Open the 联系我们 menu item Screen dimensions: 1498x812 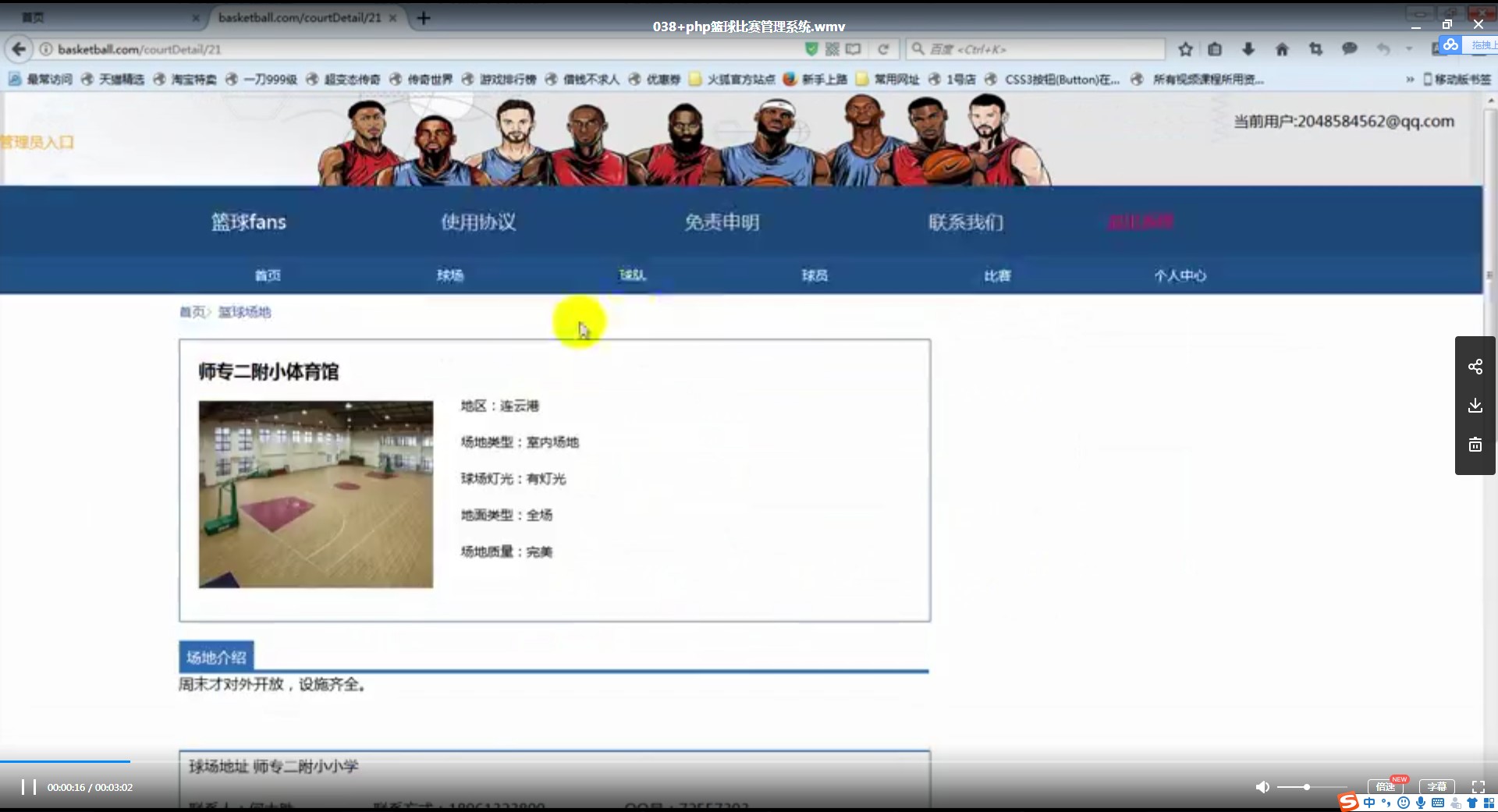(x=966, y=222)
